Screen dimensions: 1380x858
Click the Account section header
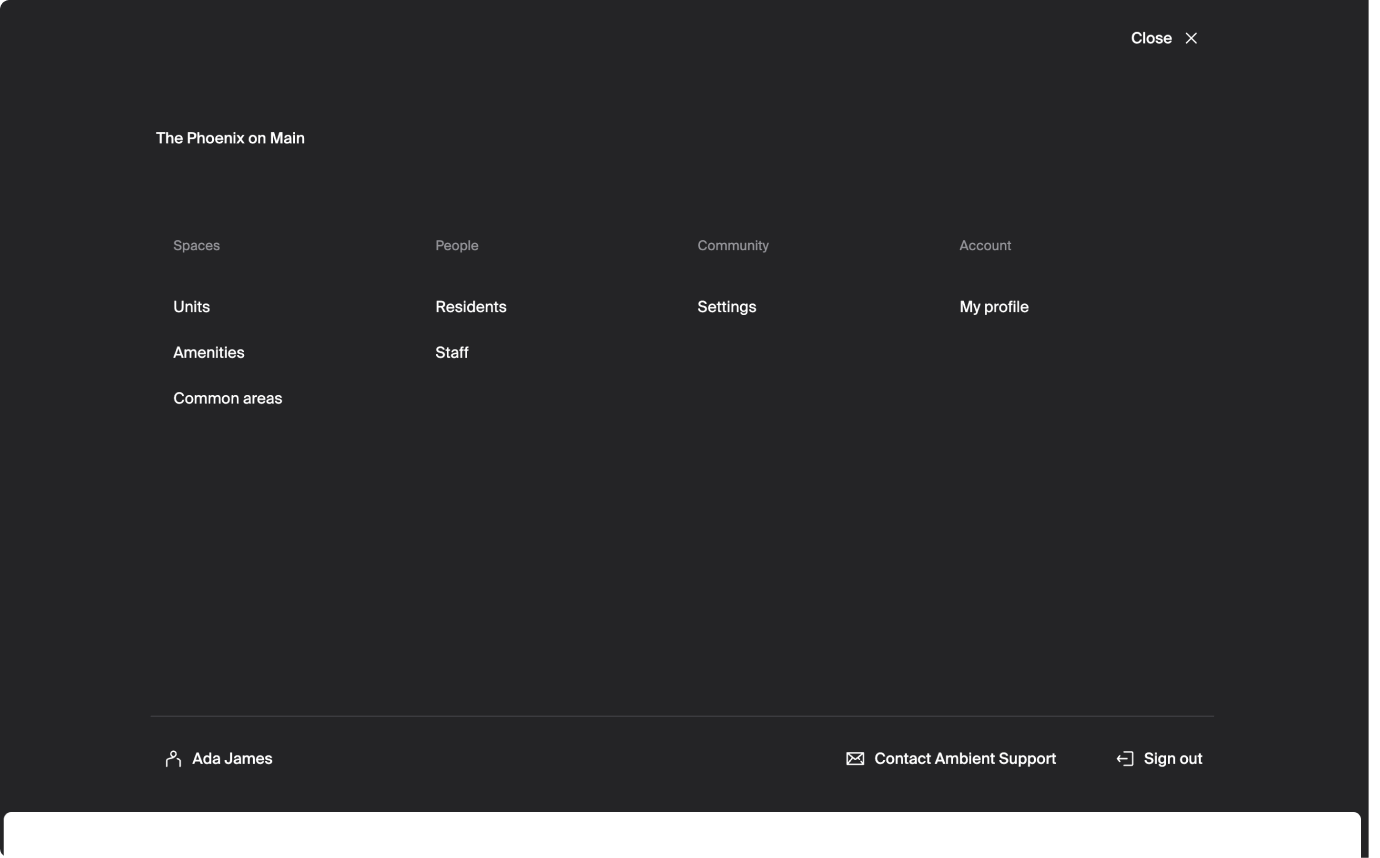[985, 245]
